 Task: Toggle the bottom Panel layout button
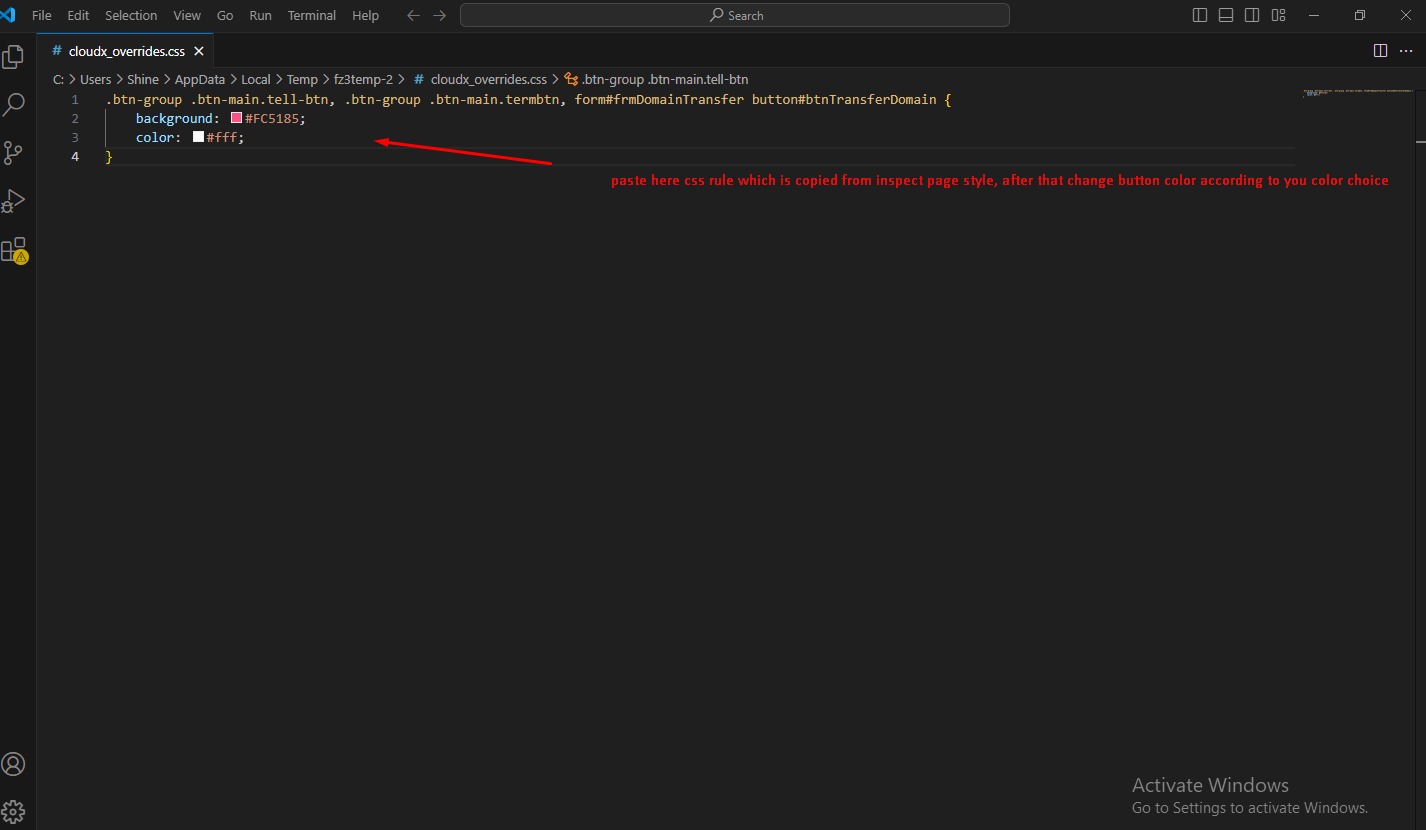[1226, 15]
